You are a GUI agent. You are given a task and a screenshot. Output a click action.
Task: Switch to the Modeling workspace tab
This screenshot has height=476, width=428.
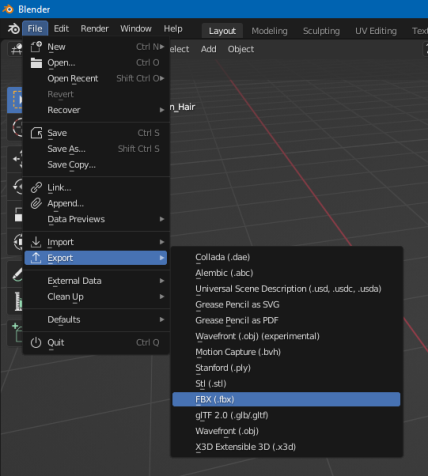(x=269, y=31)
